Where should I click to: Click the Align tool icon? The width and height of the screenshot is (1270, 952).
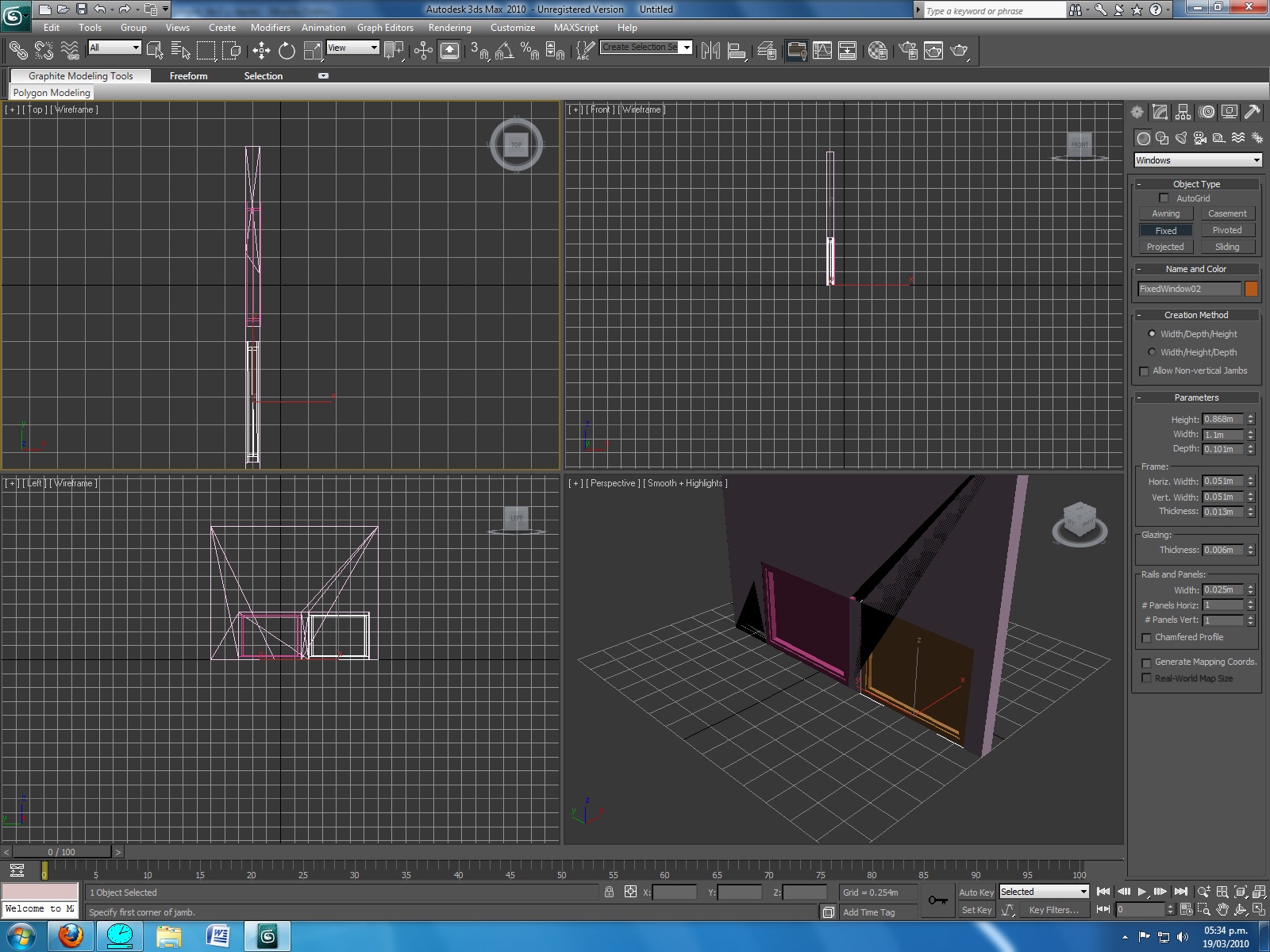[737, 51]
